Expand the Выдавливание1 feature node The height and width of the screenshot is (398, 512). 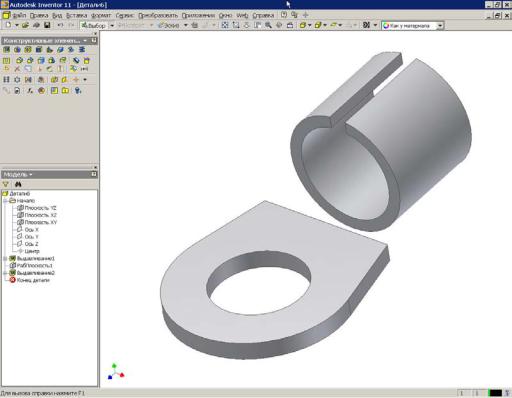pos(5,258)
